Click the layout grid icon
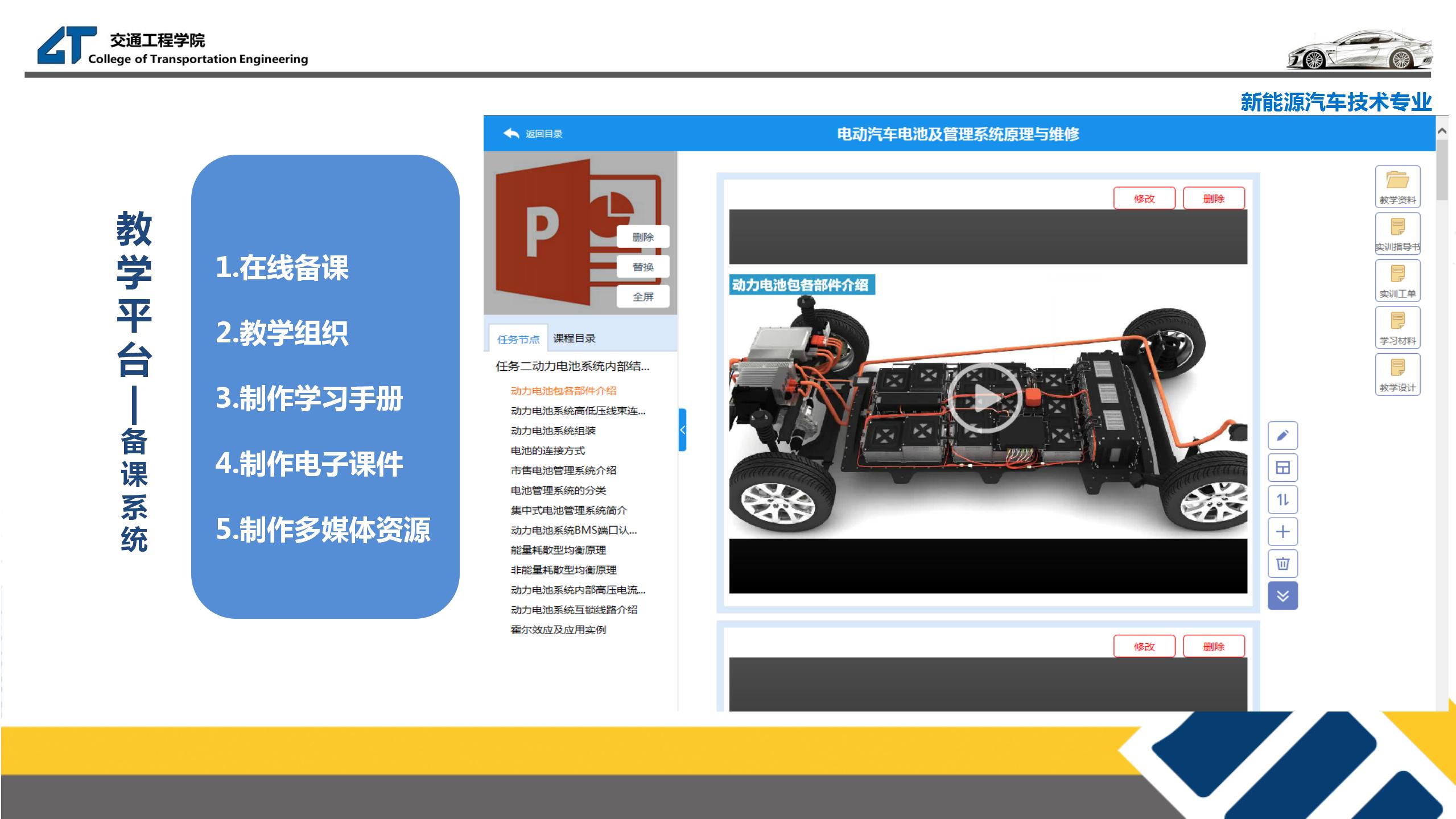Viewport: 1456px width, 819px height. tap(1282, 468)
